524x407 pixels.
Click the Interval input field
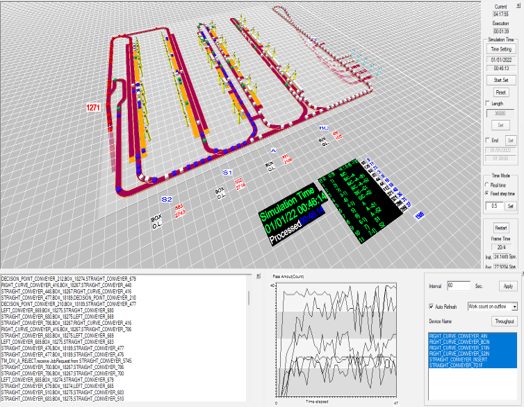pos(458,286)
